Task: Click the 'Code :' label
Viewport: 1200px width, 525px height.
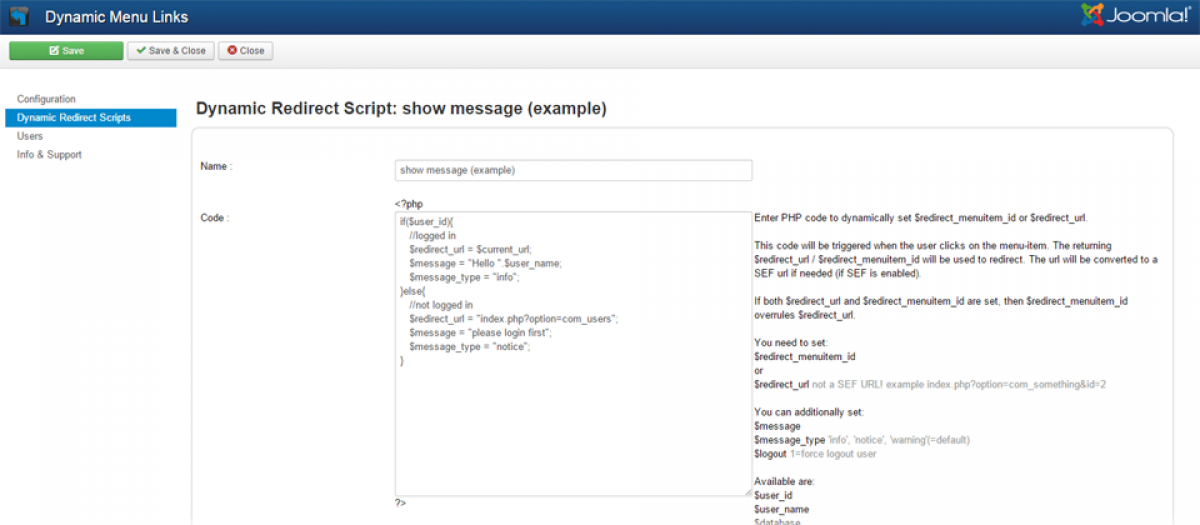Action: pyautogui.click(x=215, y=217)
